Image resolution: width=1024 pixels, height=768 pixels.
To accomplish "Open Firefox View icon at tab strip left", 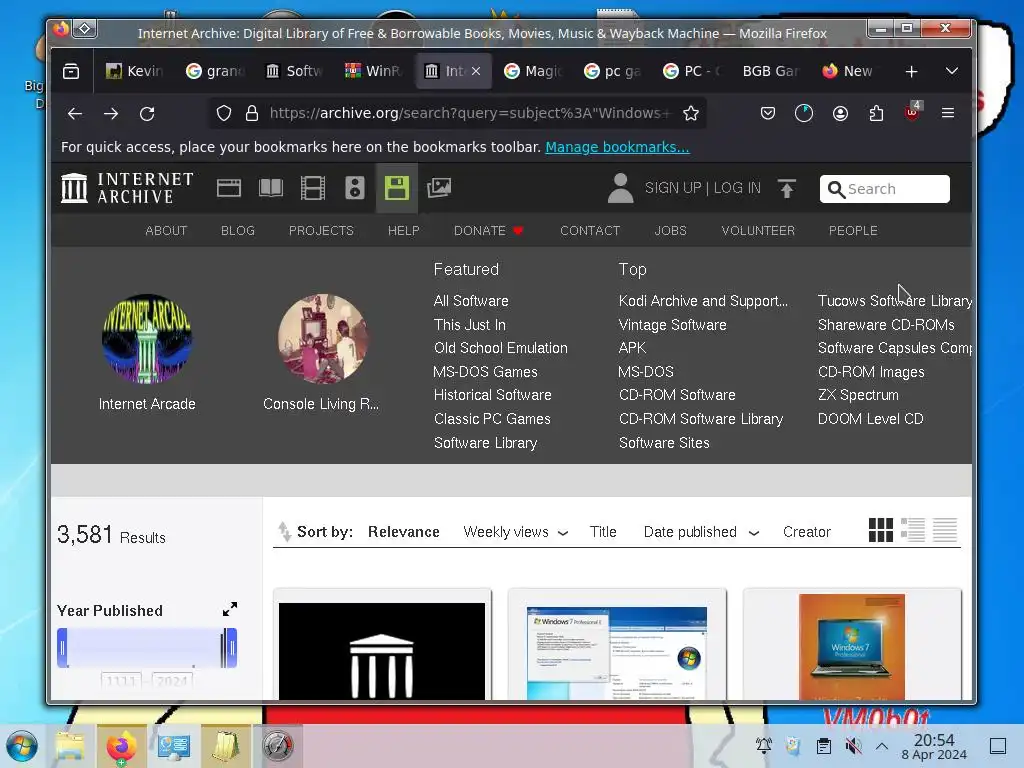I will [x=71, y=71].
